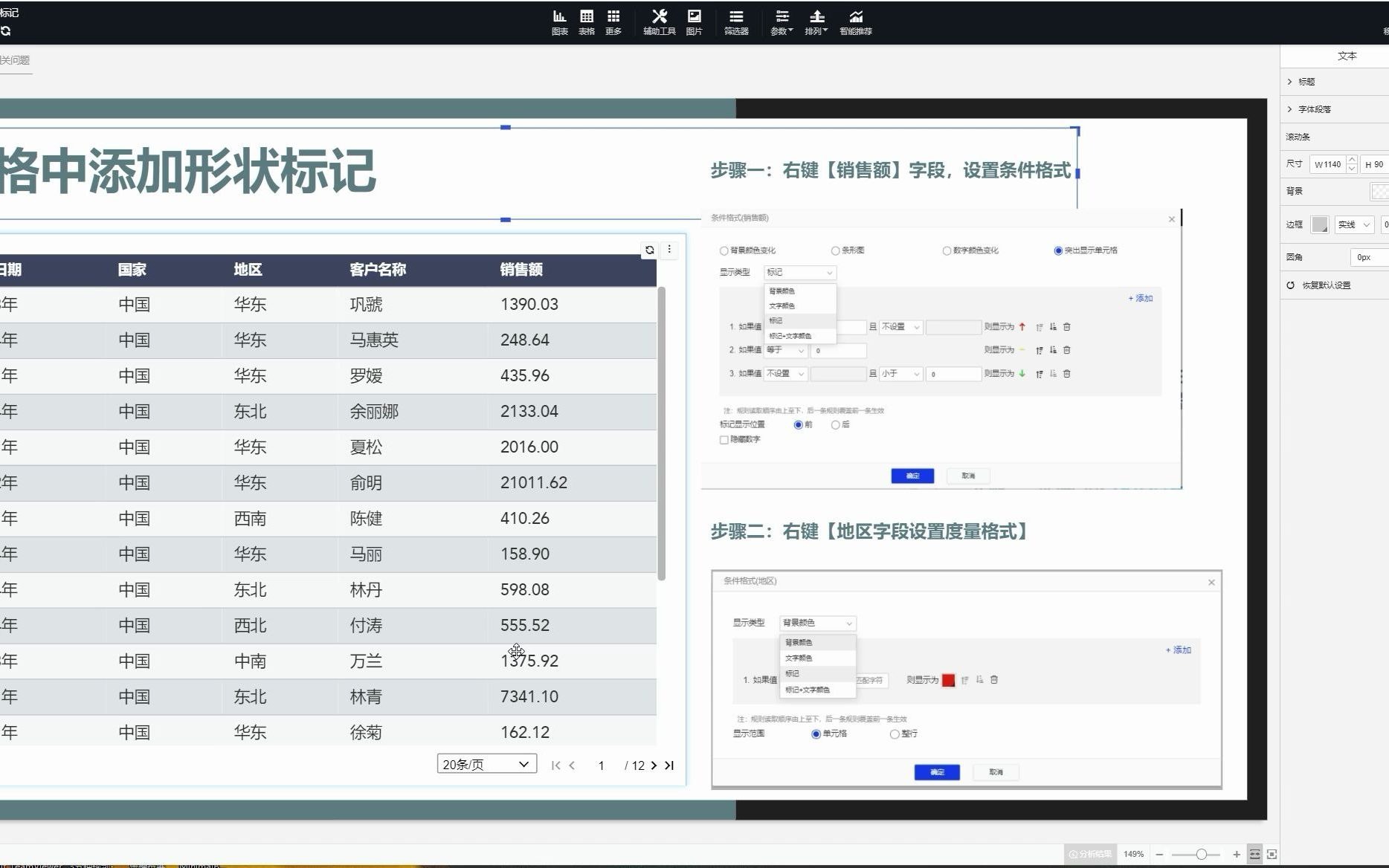
Task: Click the refresh icon in the top-left header
Action: pos(6,30)
